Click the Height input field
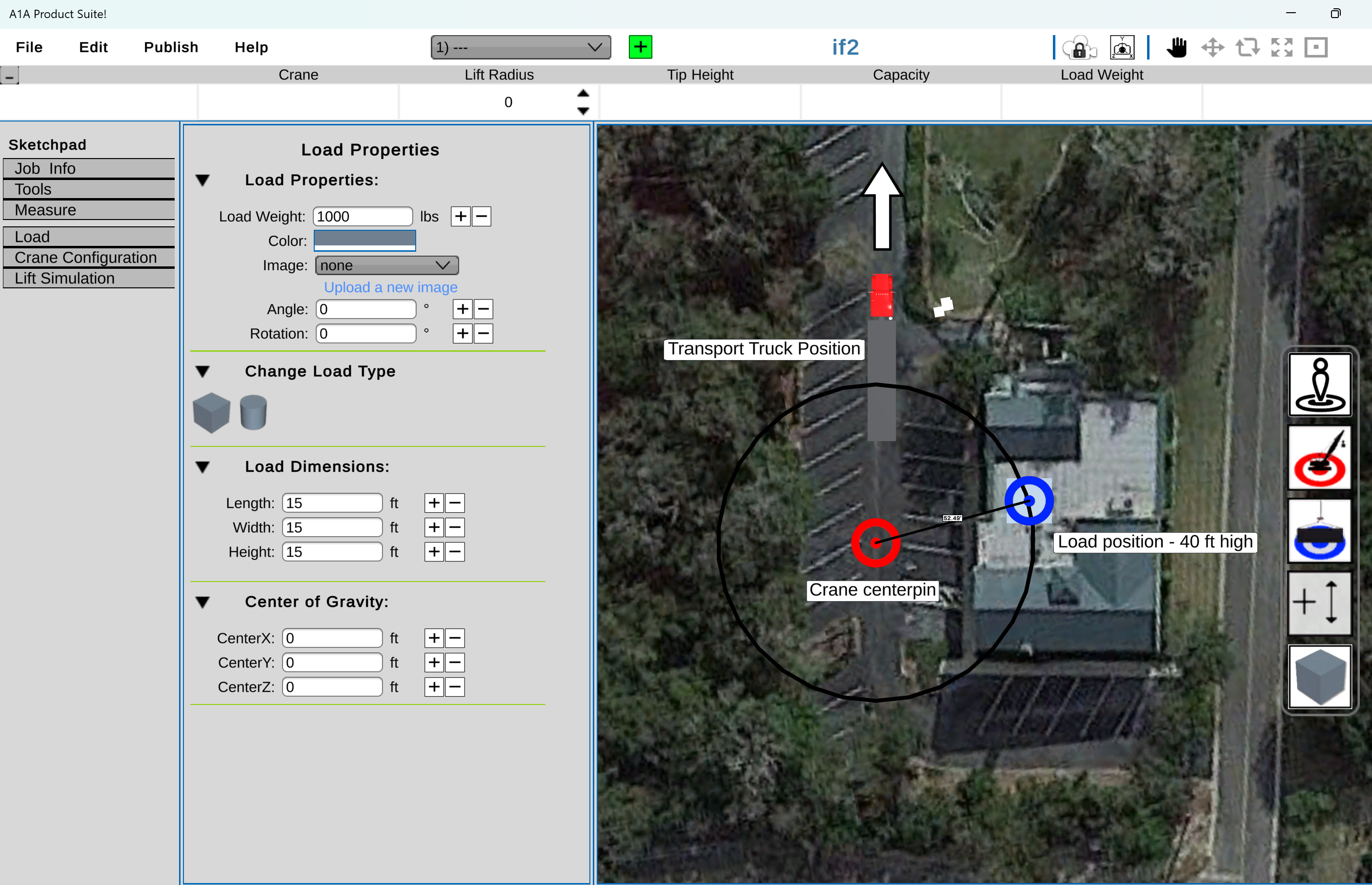 [332, 552]
